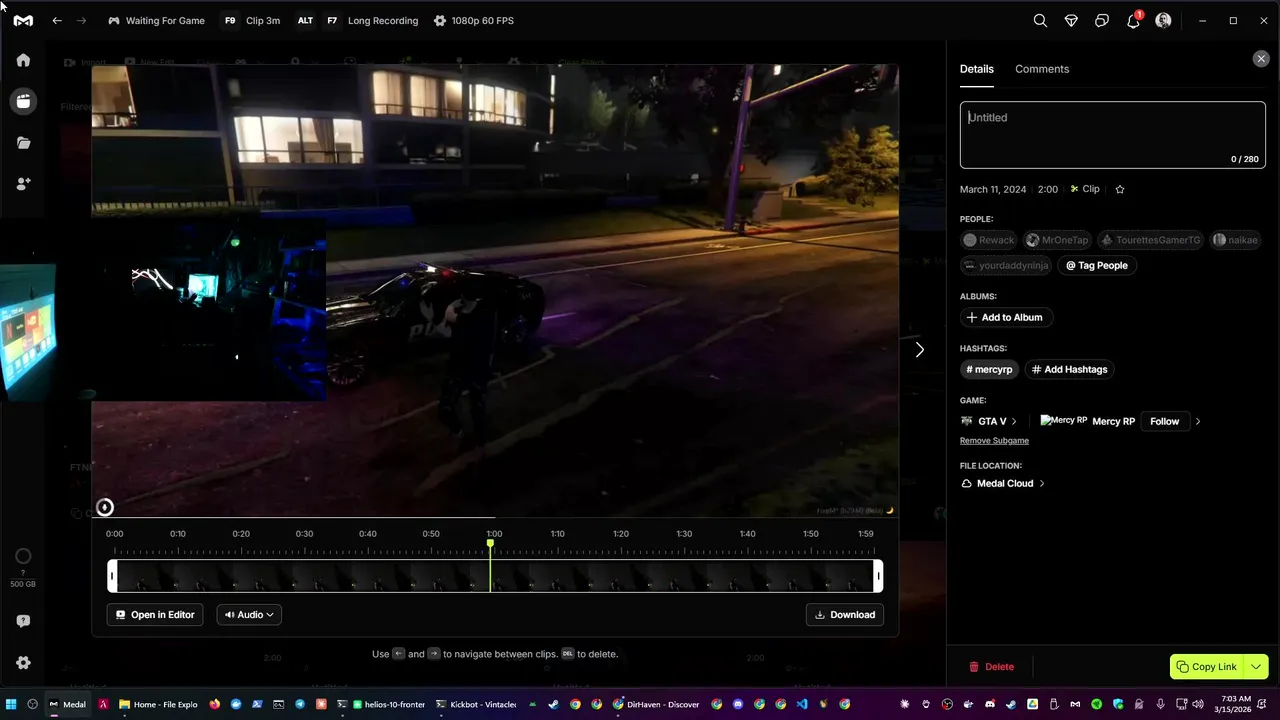
Task: Click the timeline right trim handle
Action: pos(878,576)
